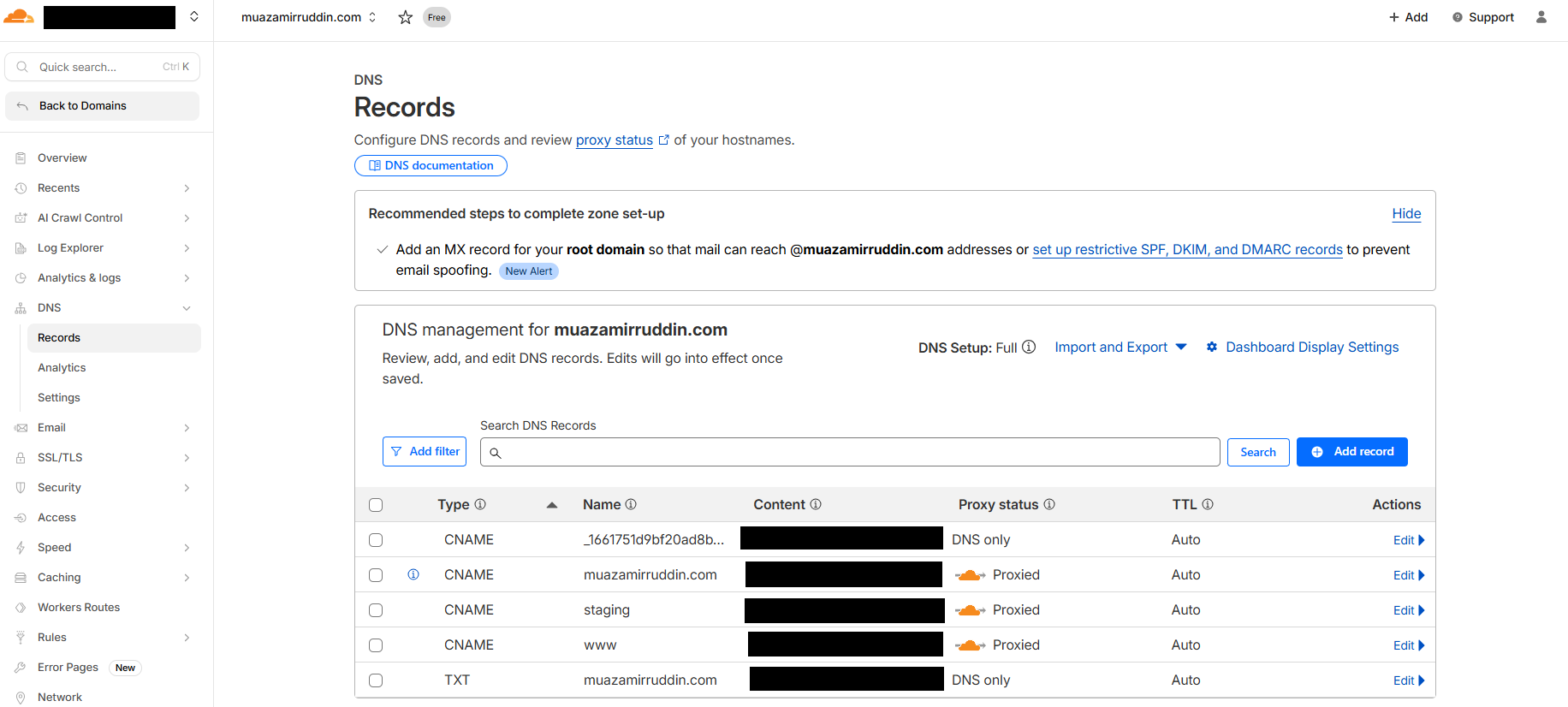
Task: Check the muazamirruddin.com CNAME row checkbox
Action: coord(376,575)
